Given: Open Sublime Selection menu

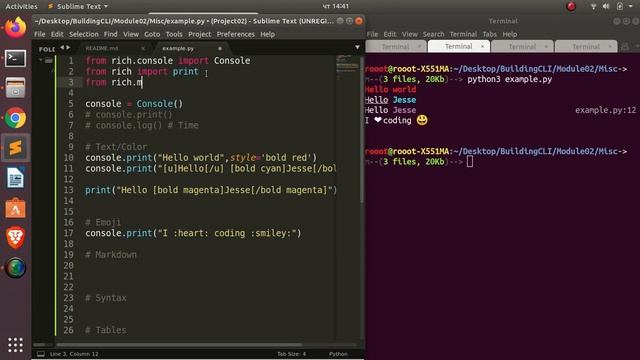Looking at the screenshot, I should coord(84,34).
